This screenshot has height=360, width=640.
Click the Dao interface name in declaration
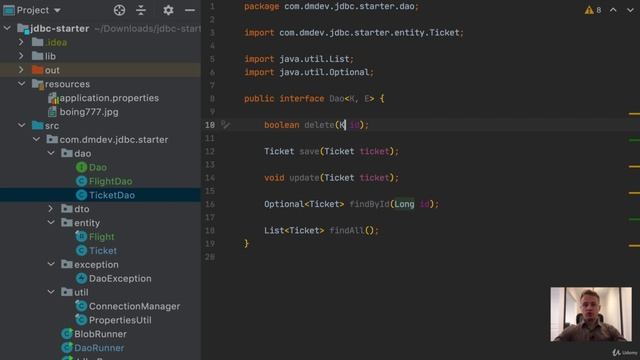click(x=337, y=99)
